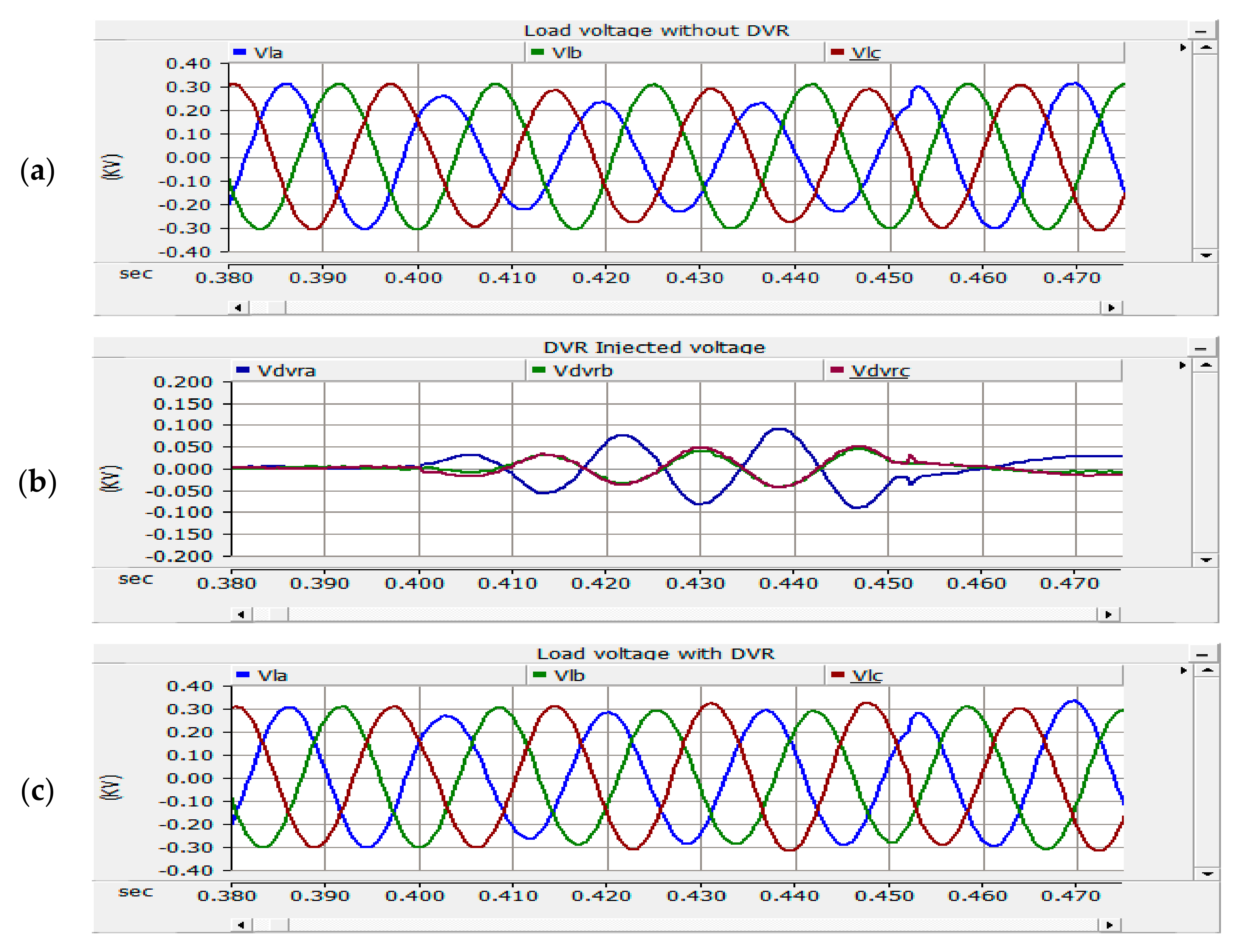This screenshot has height=952, width=1241.
Task: Expand small arrow right of bottom graph legend
Action: click(1183, 670)
